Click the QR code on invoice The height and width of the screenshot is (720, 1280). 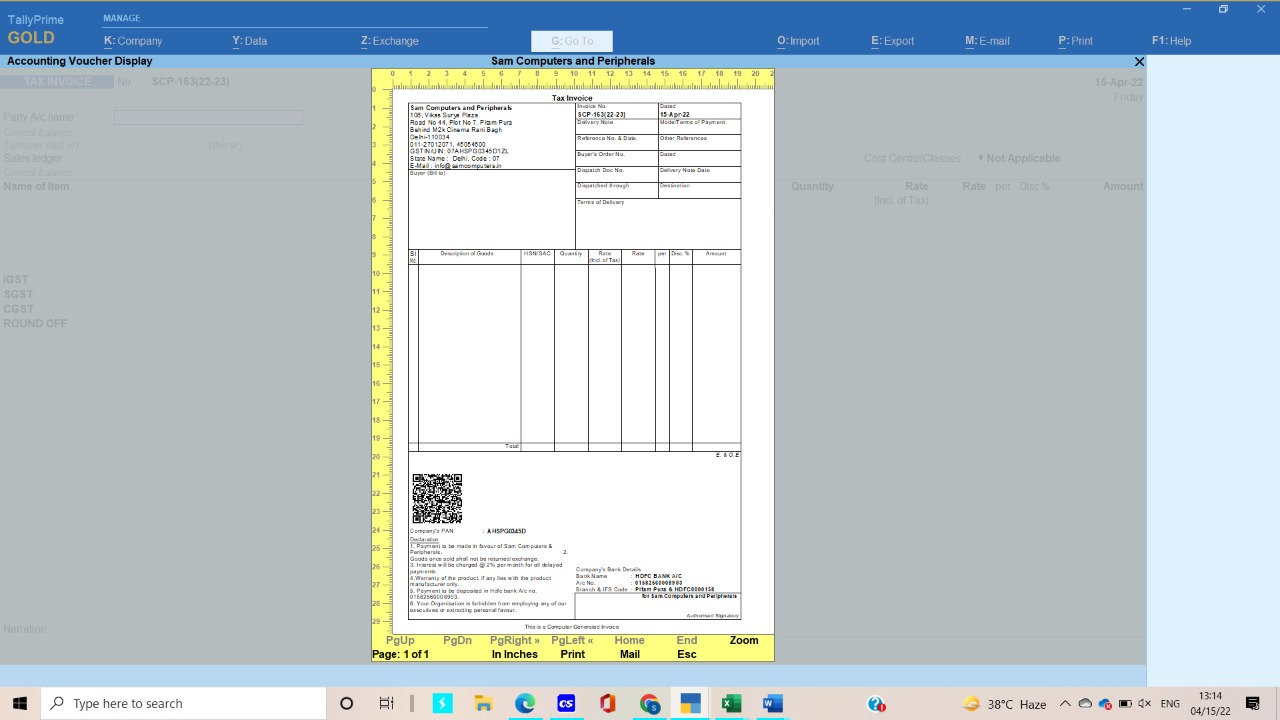[437, 498]
